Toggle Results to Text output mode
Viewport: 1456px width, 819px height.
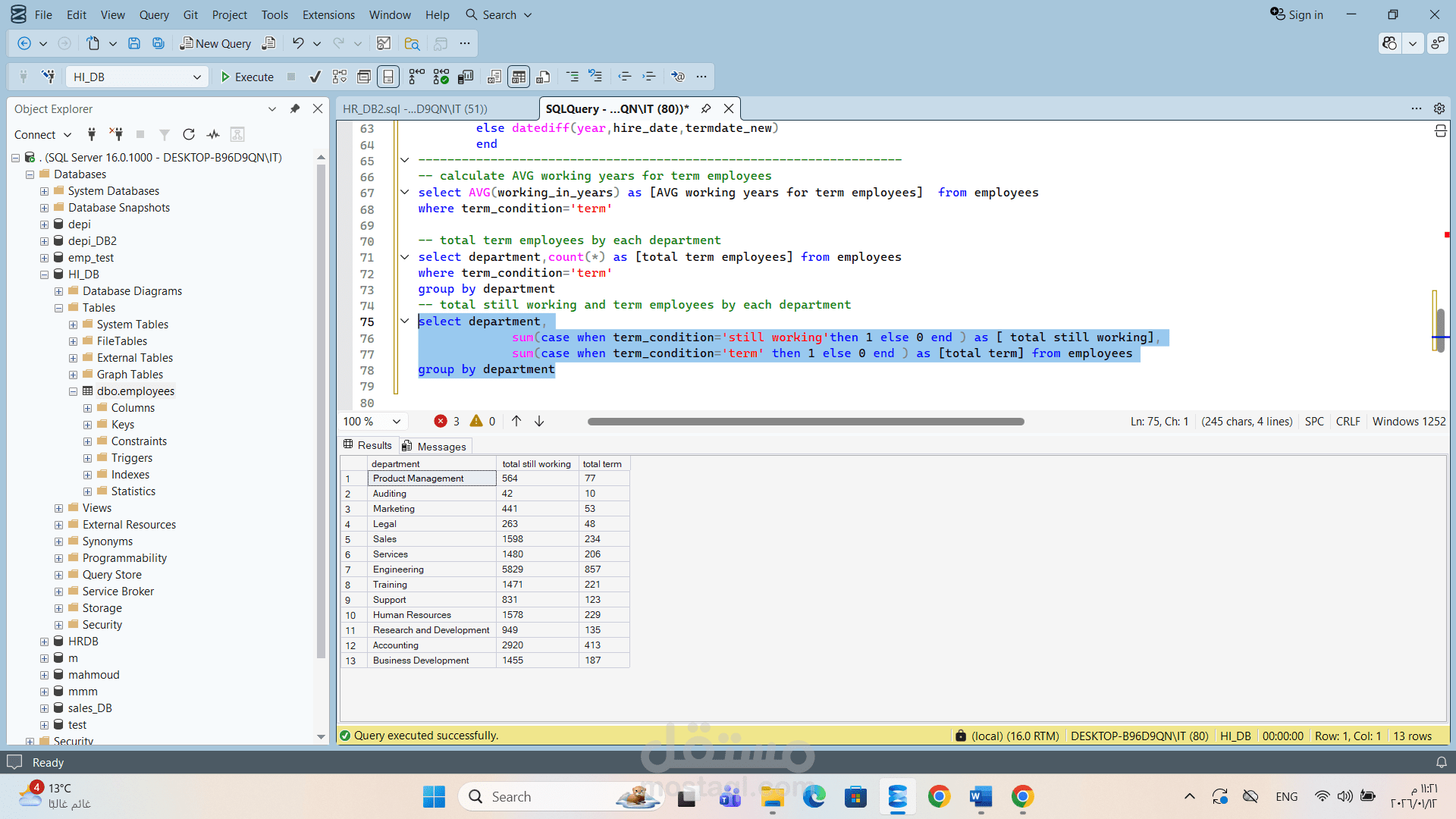coord(494,77)
